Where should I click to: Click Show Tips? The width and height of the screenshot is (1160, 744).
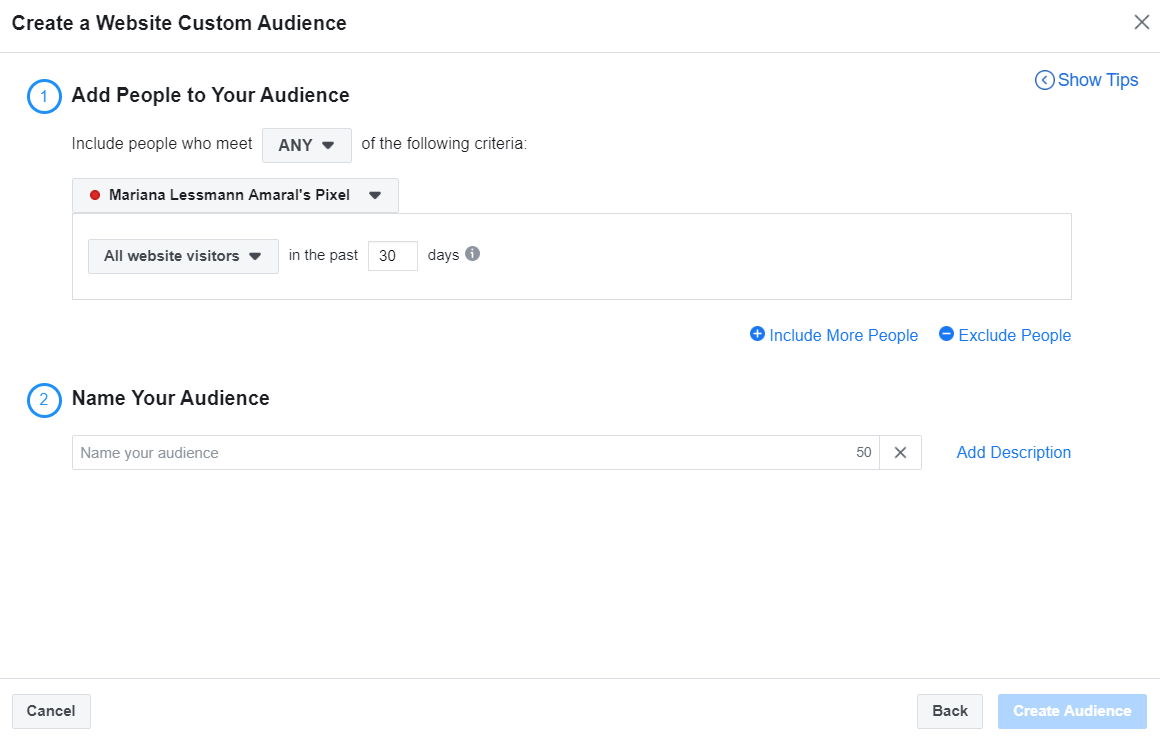1097,79
